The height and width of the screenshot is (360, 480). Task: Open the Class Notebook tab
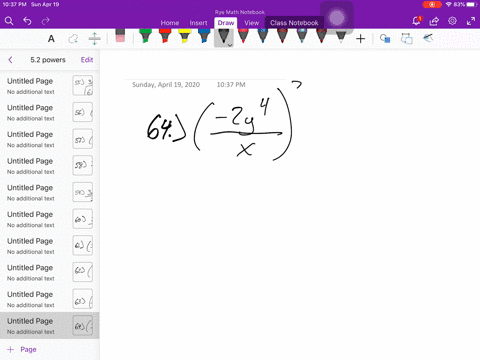294,23
